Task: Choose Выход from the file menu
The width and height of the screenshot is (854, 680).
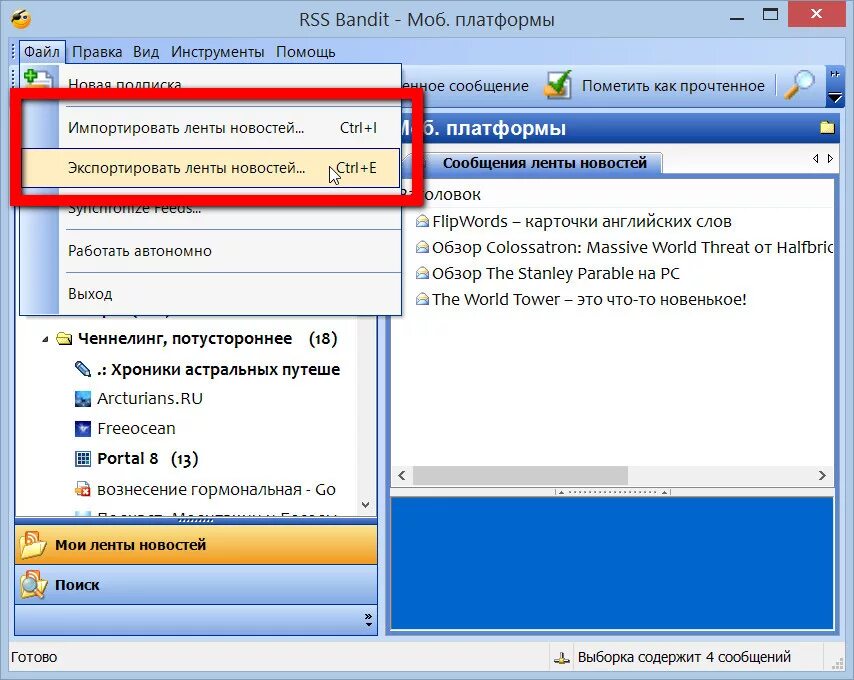Action: point(210,294)
